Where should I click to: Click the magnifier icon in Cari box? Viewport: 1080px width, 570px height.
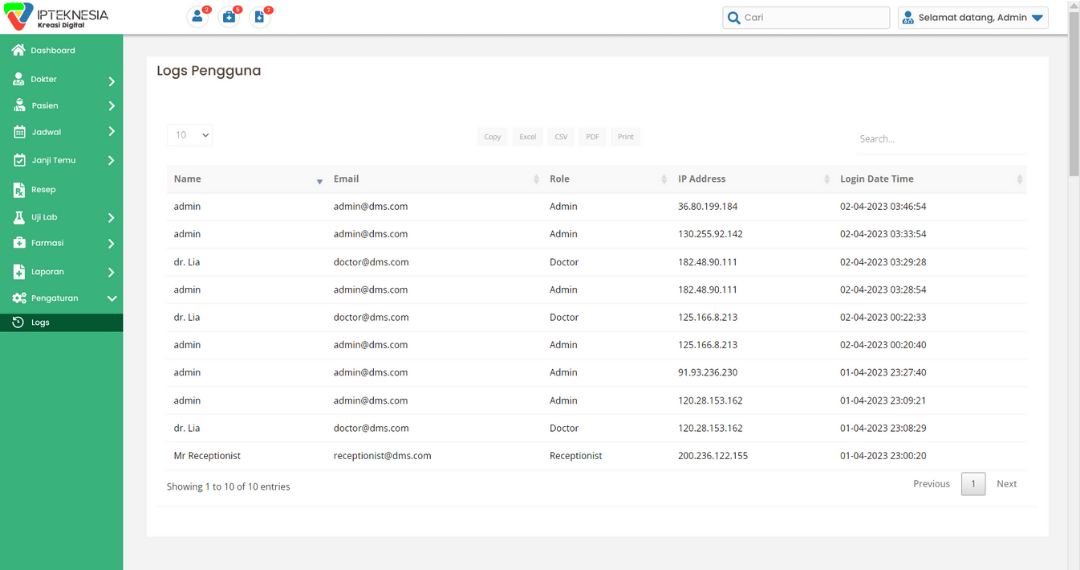coord(734,18)
